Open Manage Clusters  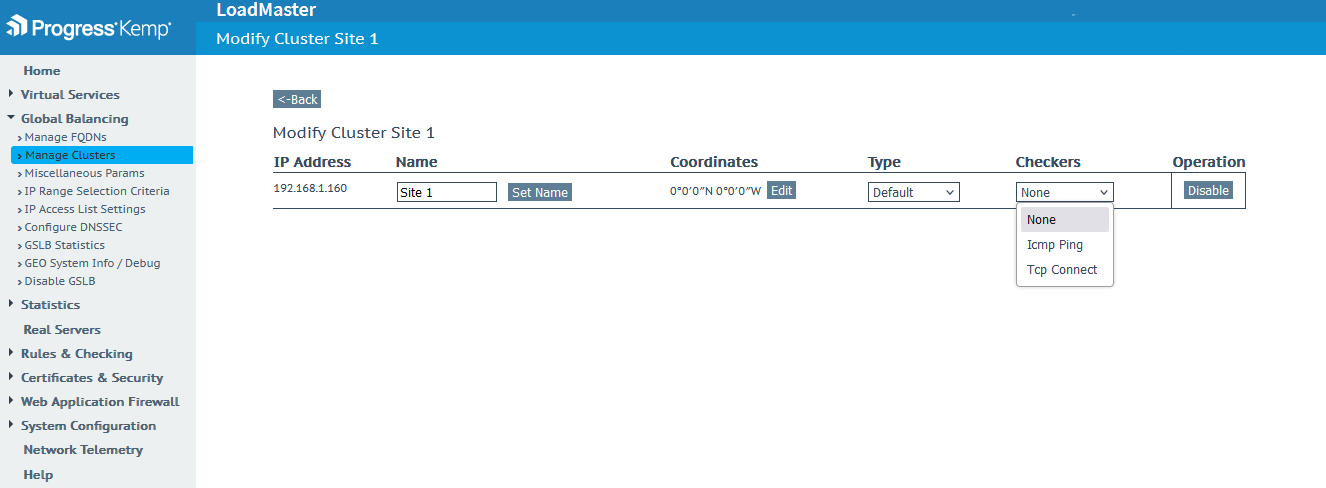(102, 155)
